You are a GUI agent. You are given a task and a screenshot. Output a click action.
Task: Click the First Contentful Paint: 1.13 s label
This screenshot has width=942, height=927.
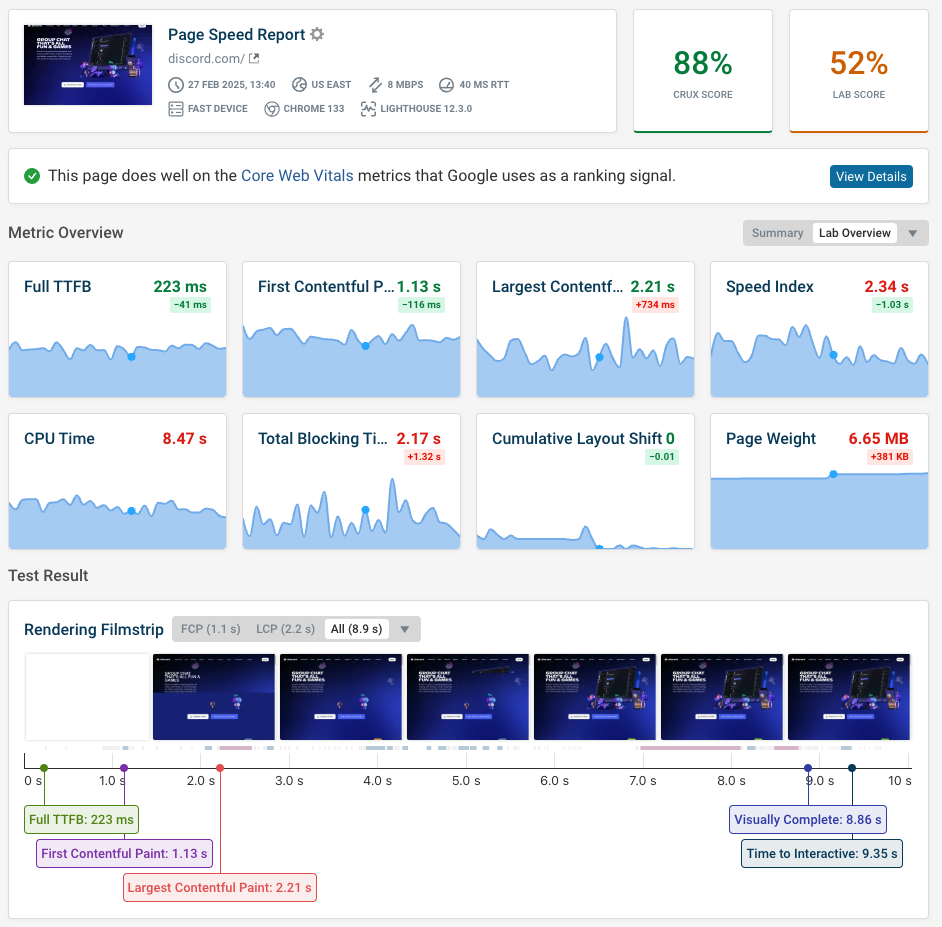pos(124,854)
